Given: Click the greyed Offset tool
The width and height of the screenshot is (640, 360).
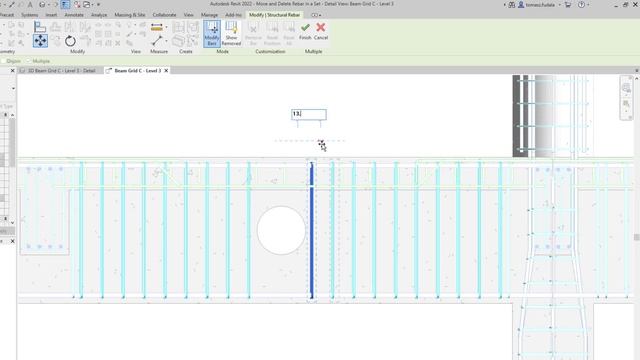Looking at the screenshot, I should [x=55, y=27].
